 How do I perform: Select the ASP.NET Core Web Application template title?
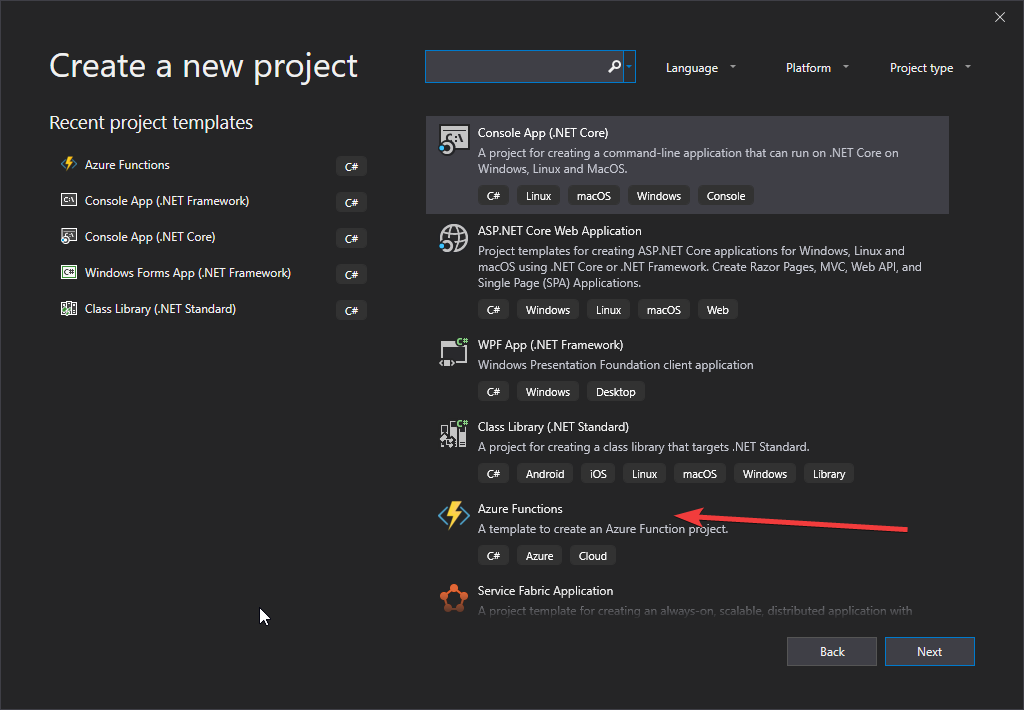pyautogui.click(x=560, y=231)
